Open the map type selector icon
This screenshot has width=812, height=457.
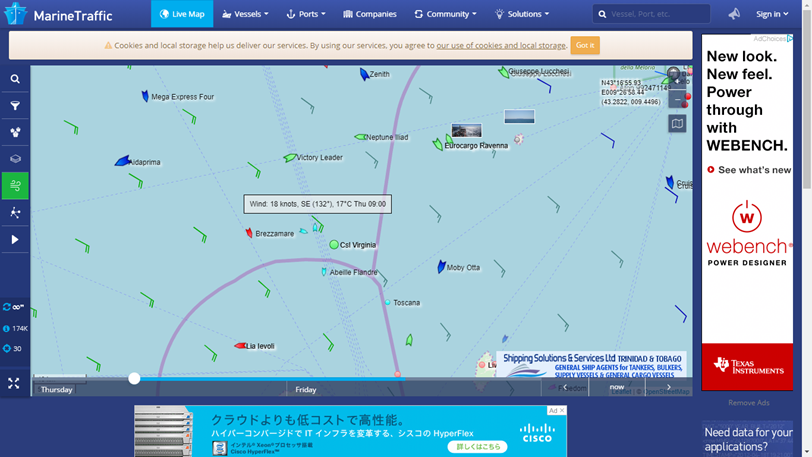pyautogui.click(x=677, y=123)
